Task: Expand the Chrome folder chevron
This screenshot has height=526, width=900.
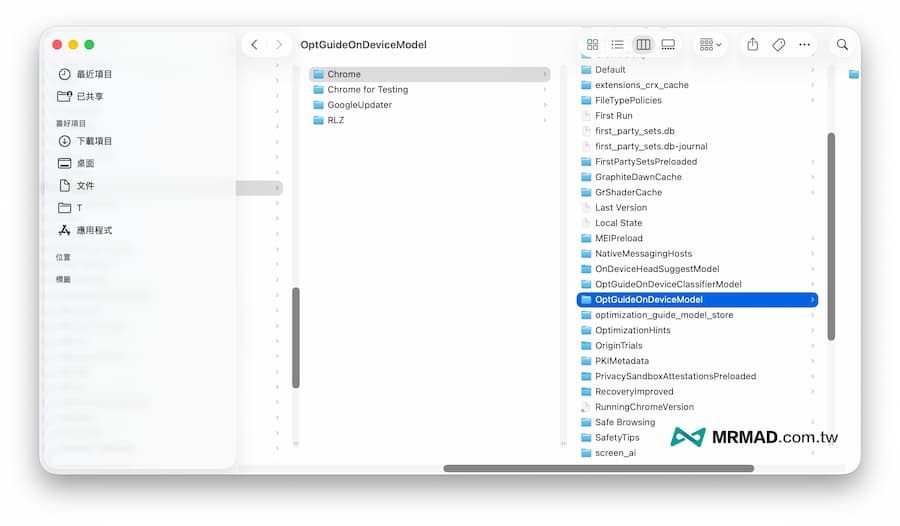Action: tap(545, 74)
